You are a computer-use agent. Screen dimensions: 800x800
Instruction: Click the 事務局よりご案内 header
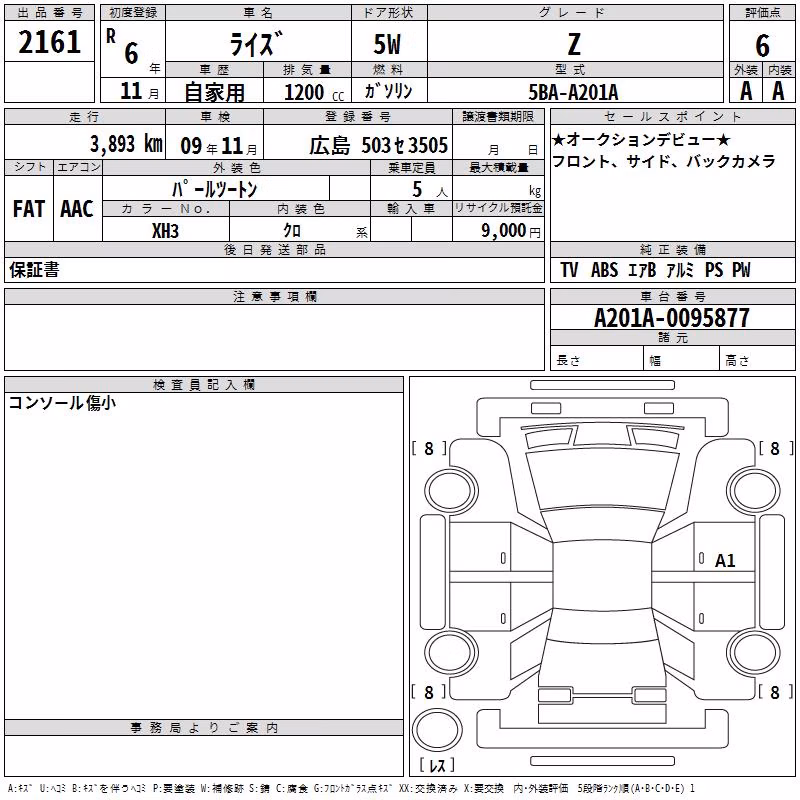point(204,728)
